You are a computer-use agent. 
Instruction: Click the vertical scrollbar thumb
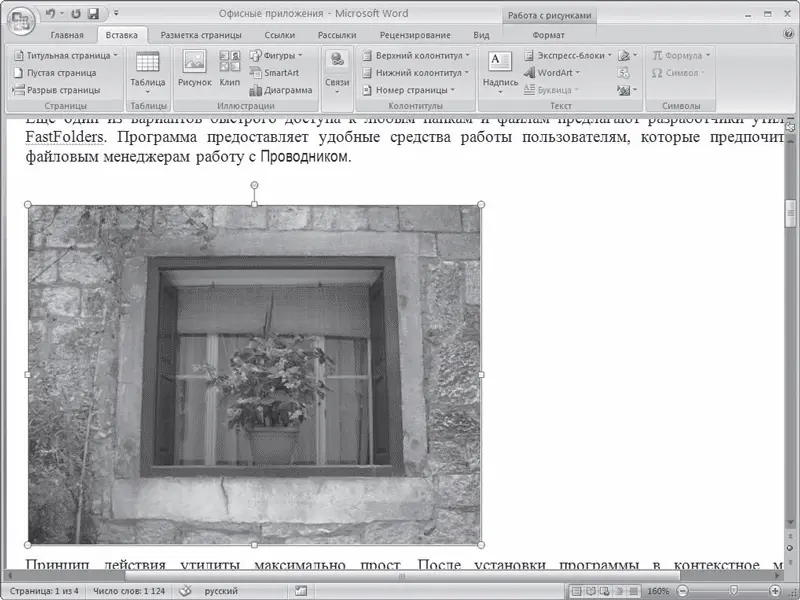tap(791, 213)
